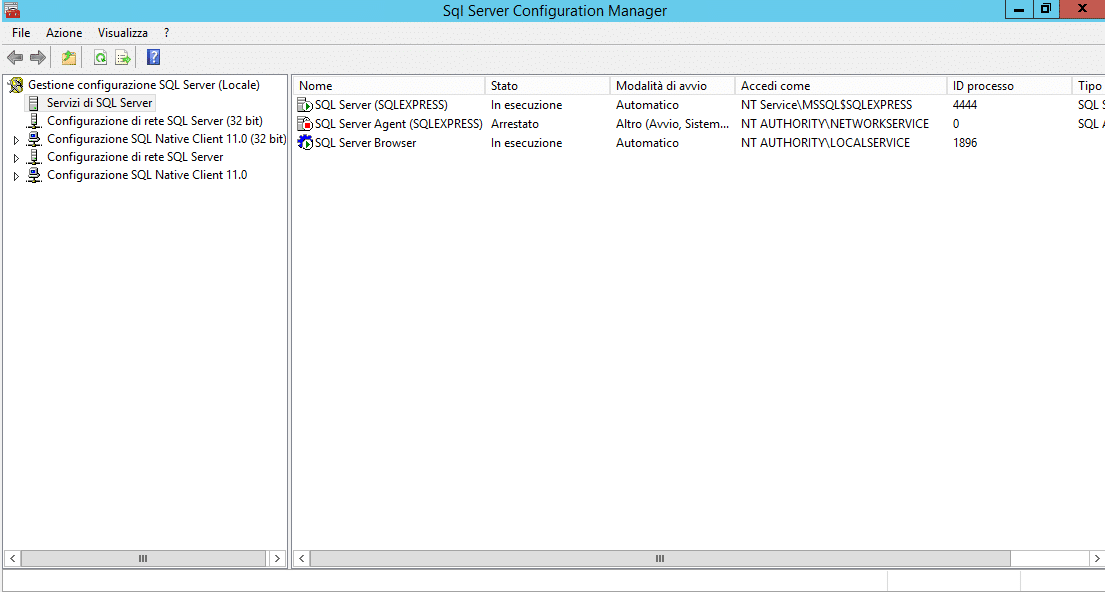Image resolution: width=1105 pixels, height=592 pixels.
Task: Open the Visualizza menu
Action: coord(122,33)
